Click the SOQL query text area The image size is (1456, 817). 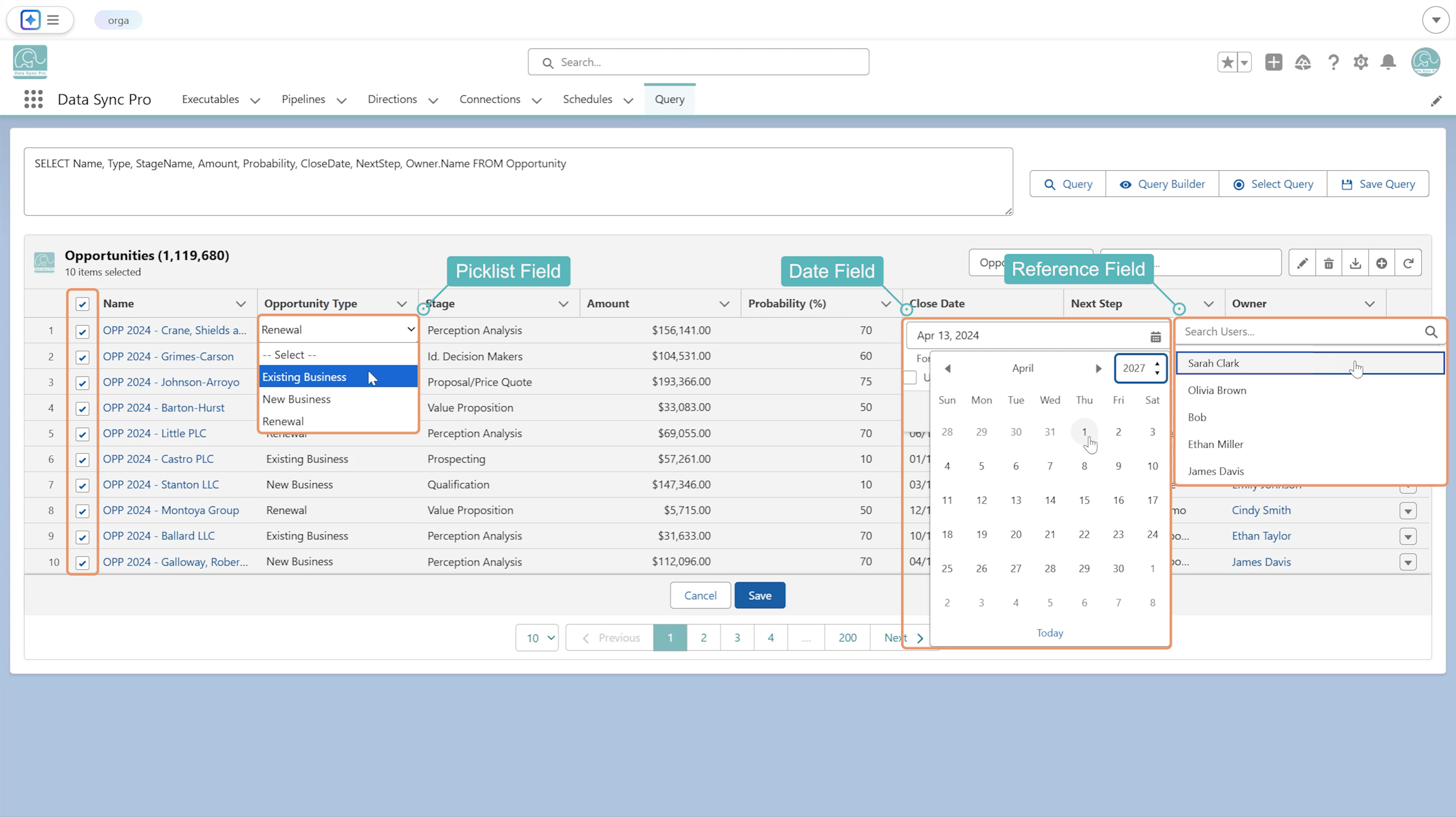pos(518,182)
